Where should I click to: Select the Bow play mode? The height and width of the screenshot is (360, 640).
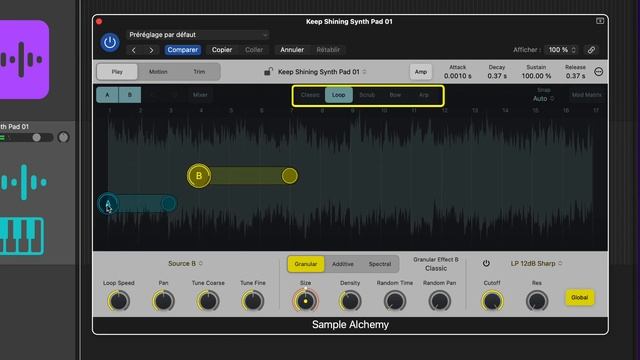[395, 95]
